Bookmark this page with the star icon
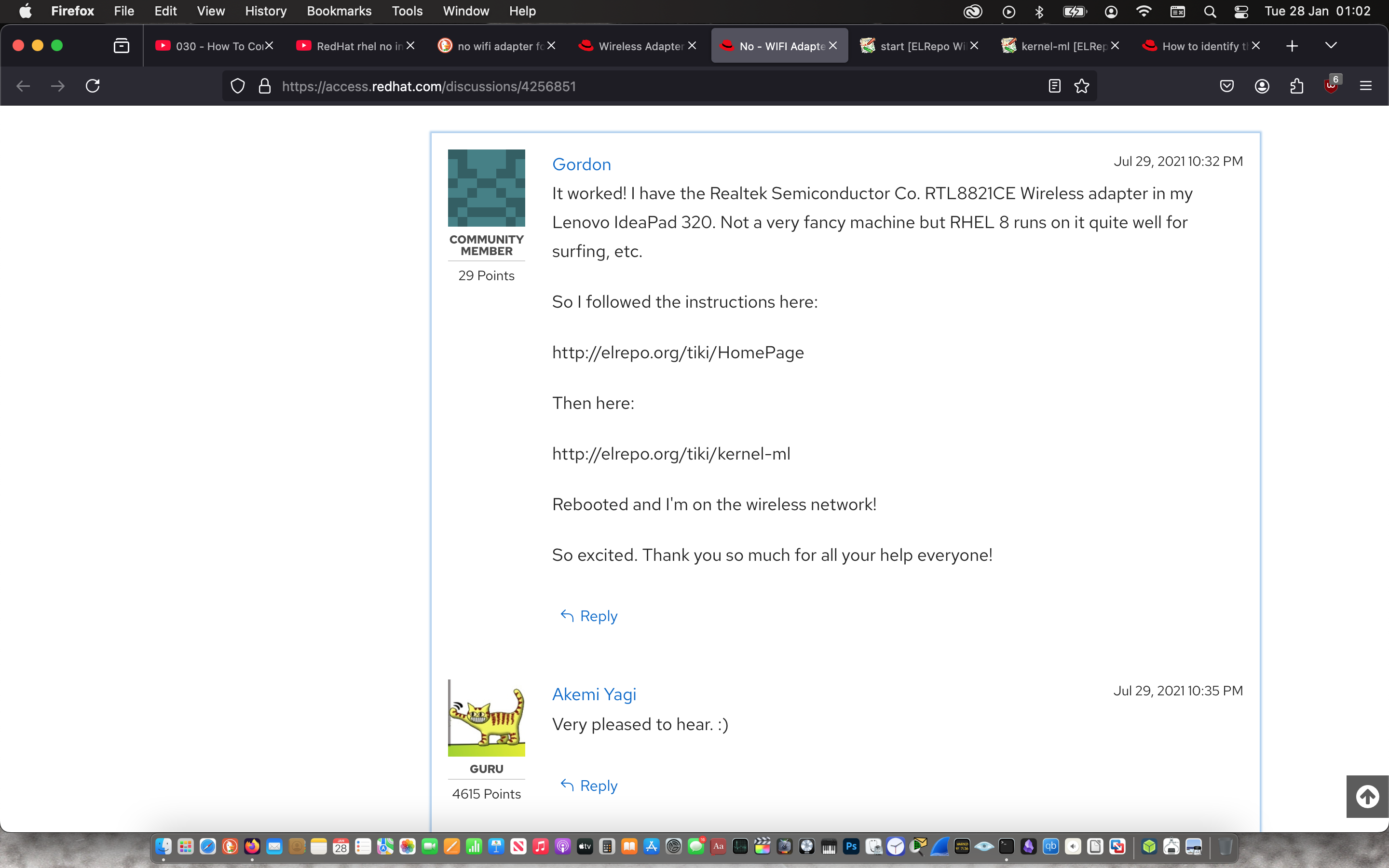Image resolution: width=1389 pixels, height=868 pixels. click(x=1081, y=86)
